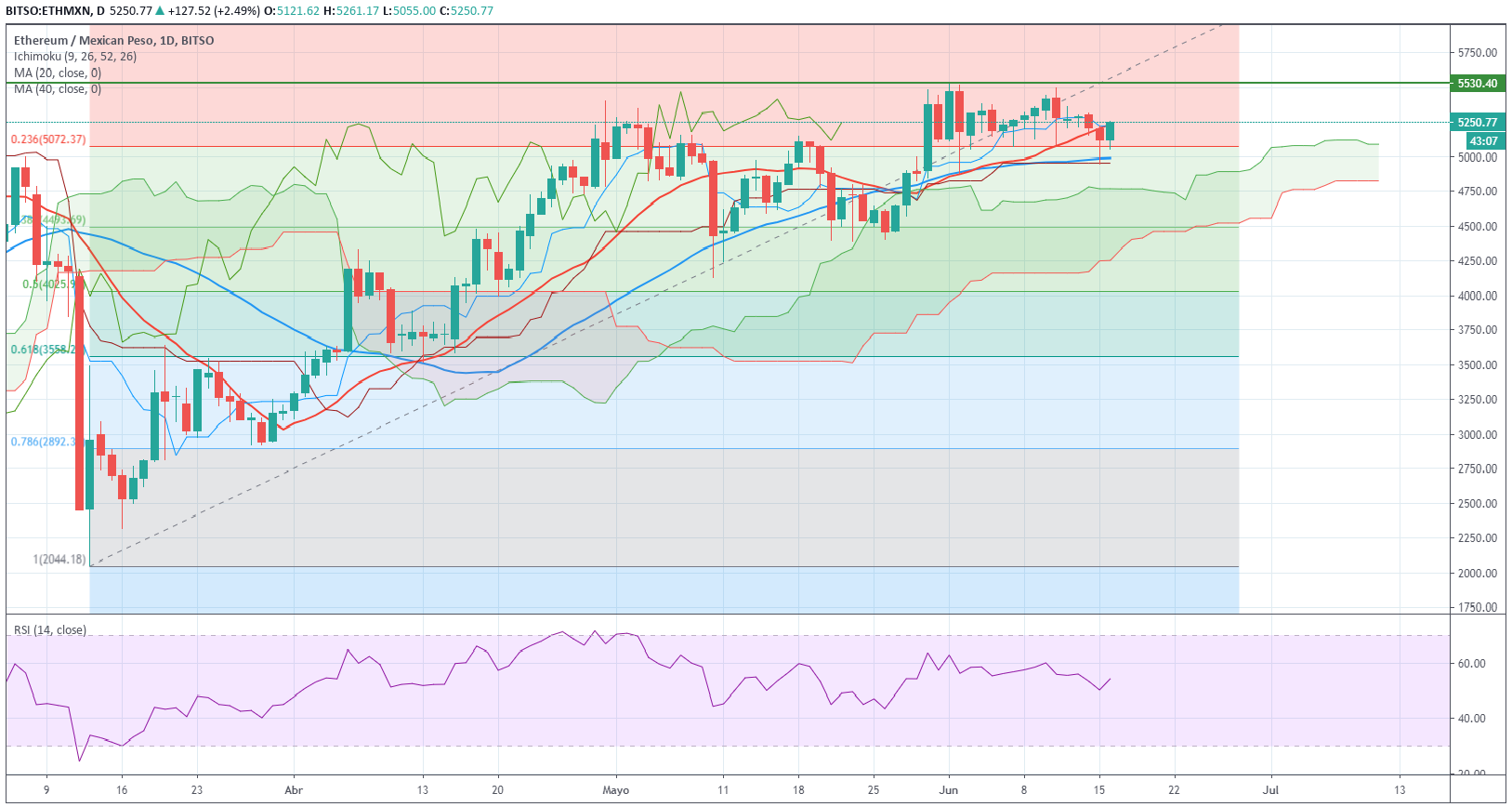The image size is (1512, 807).
Task: Click the Abr label on time axis
Action: pos(294,790)
